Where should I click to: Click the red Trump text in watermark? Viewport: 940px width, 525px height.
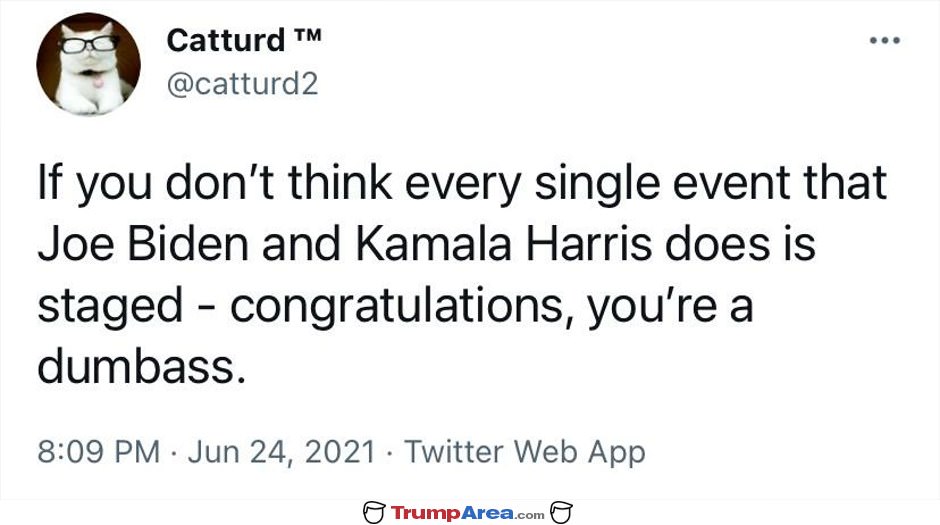(x=423, y=513)
